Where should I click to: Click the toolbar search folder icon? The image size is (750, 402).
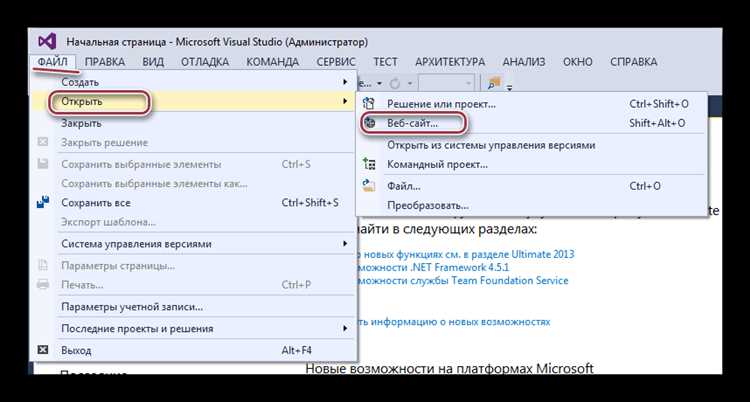click(x=493, y=83)
